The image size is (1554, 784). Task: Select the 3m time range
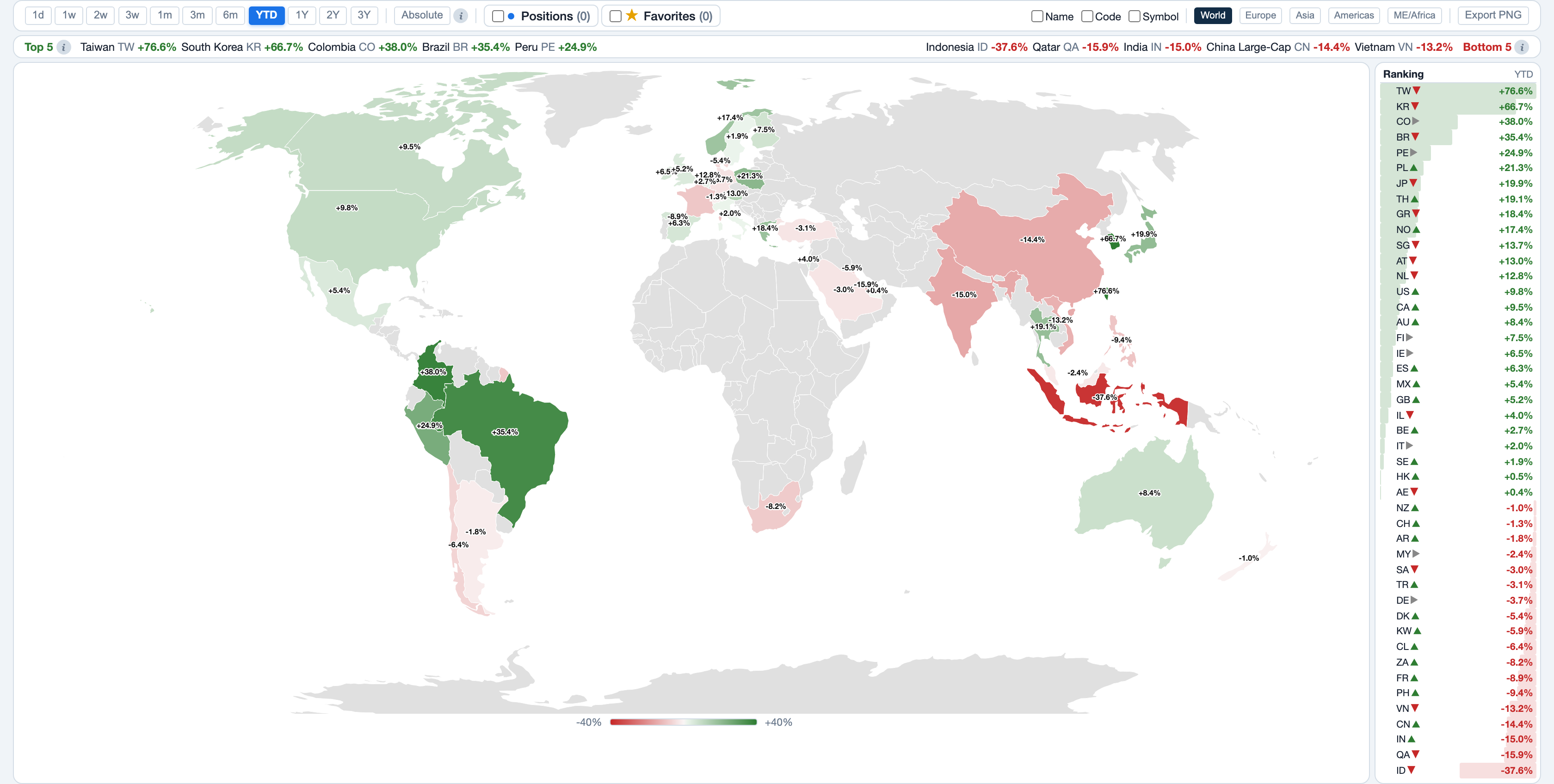[197, 16]
